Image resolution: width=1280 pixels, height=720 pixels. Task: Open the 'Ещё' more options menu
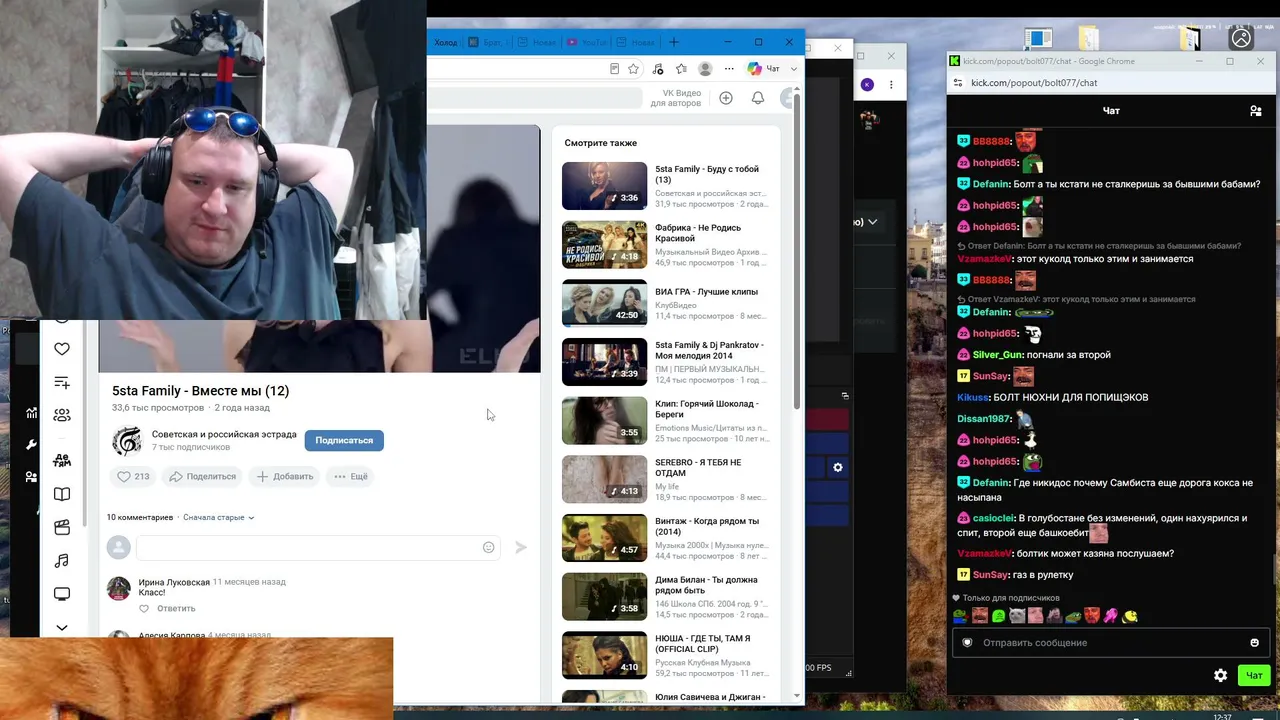tap(351, 477)
